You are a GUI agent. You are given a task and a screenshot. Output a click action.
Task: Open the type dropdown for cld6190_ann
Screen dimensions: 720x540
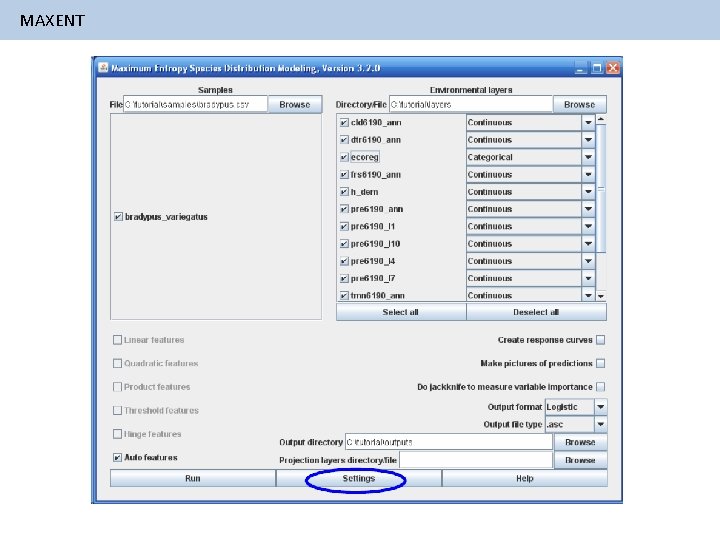[x=588, y=123]
